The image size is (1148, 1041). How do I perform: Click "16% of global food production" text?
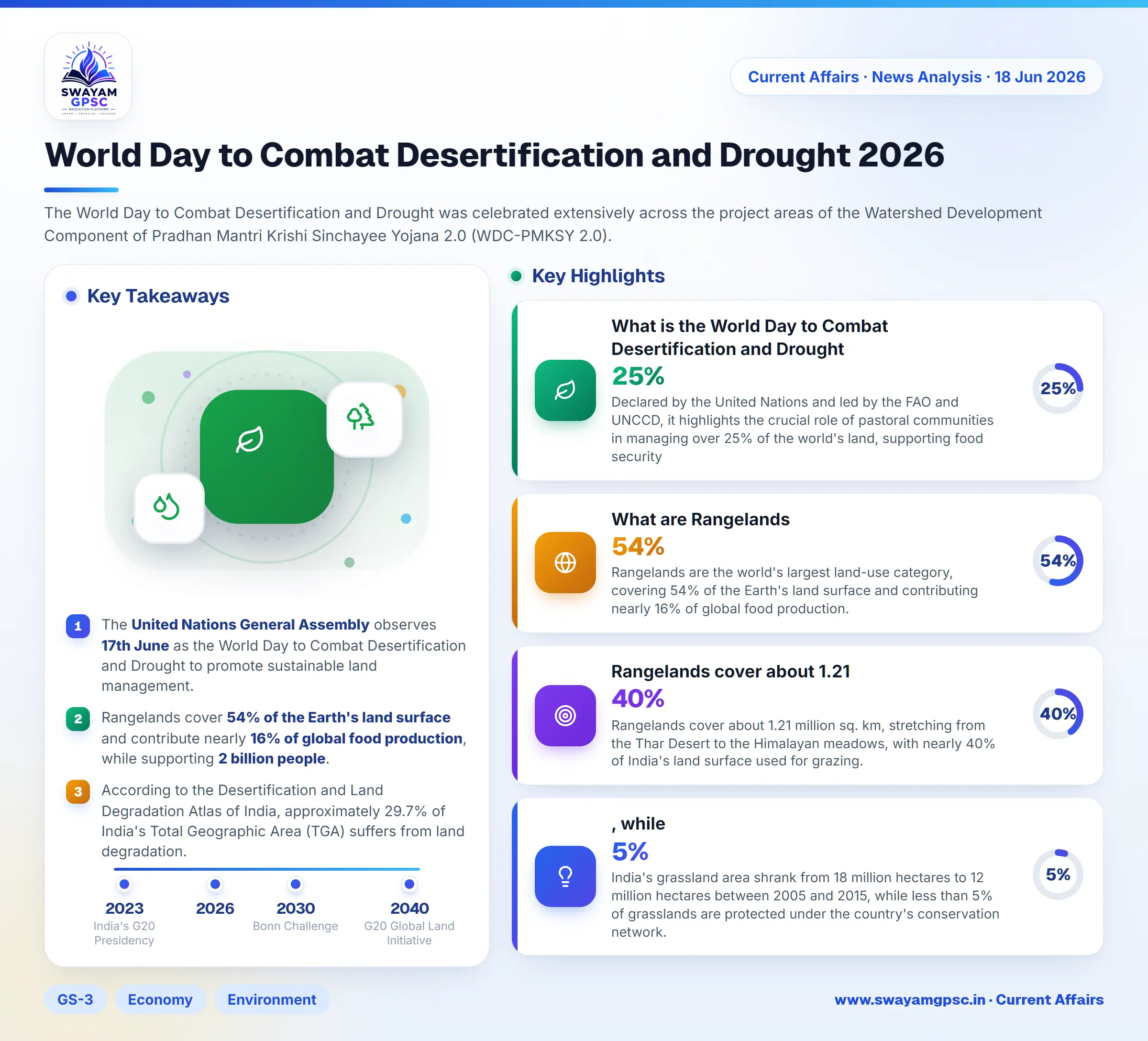[x=356, y=739]
